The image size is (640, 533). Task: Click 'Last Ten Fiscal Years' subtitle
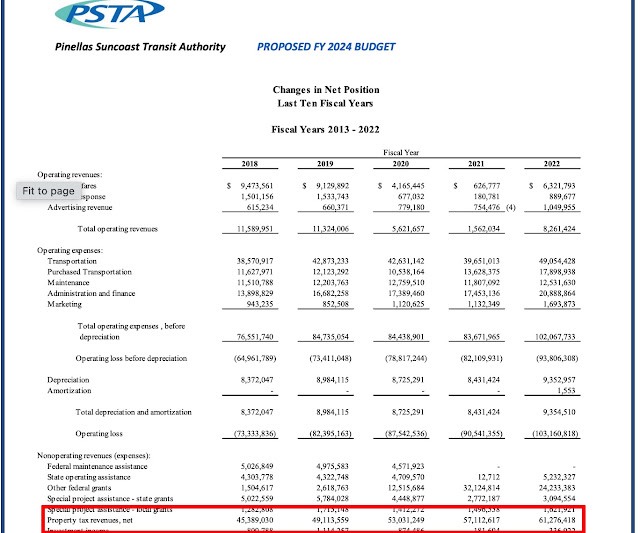[325, 103]
